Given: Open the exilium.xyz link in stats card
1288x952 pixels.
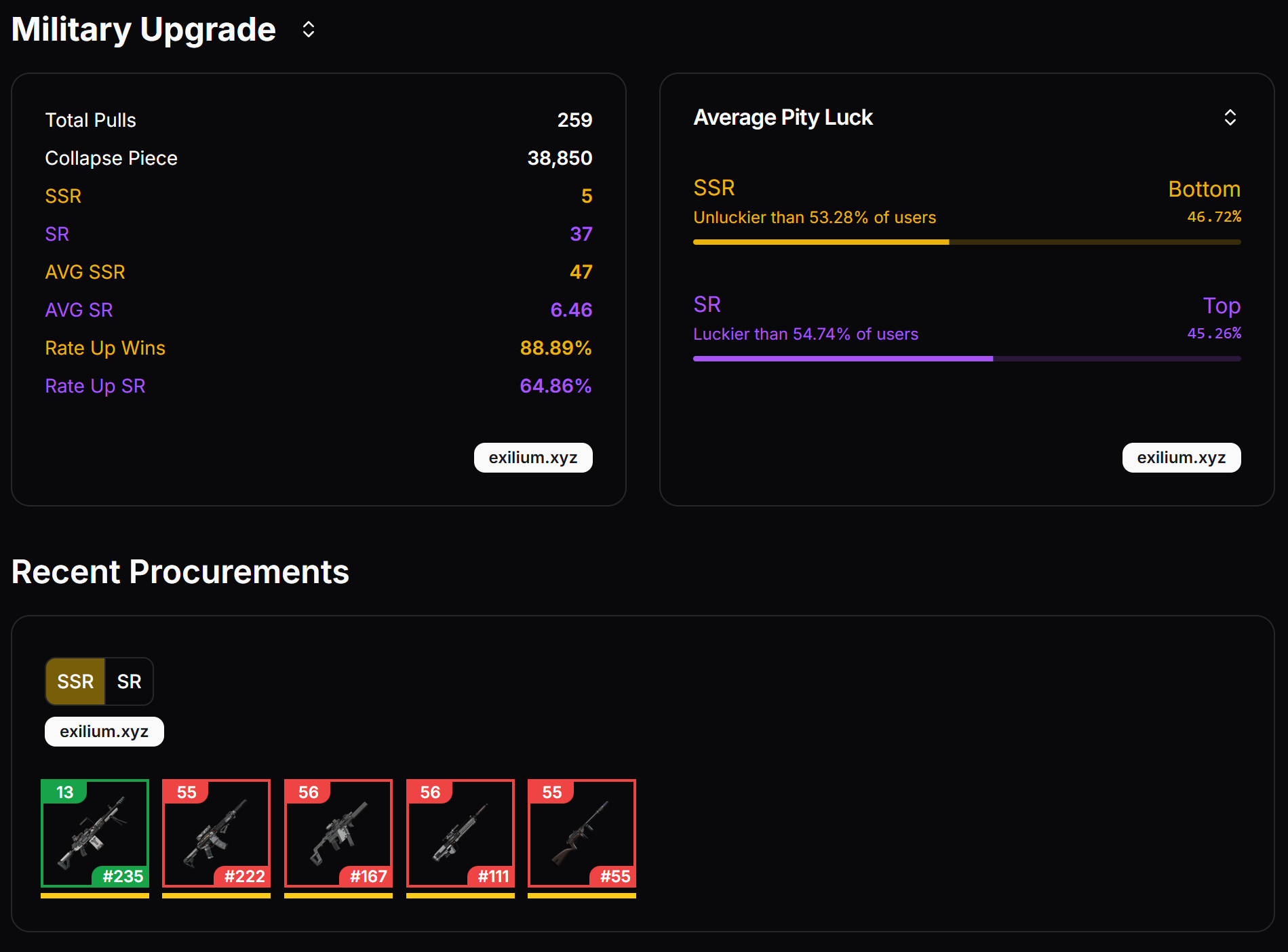Looking at the screenshot, I should coord(533,458).
